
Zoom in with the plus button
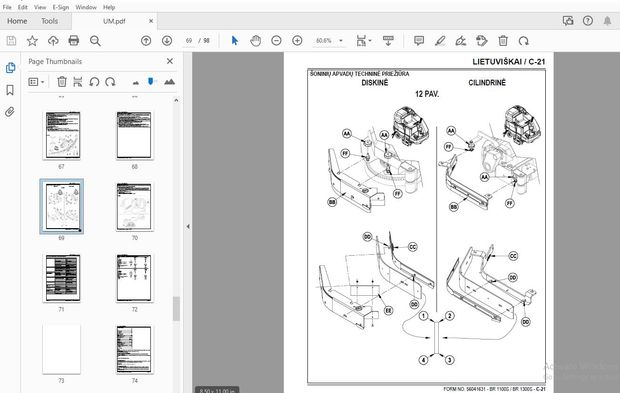coord(297,40)
